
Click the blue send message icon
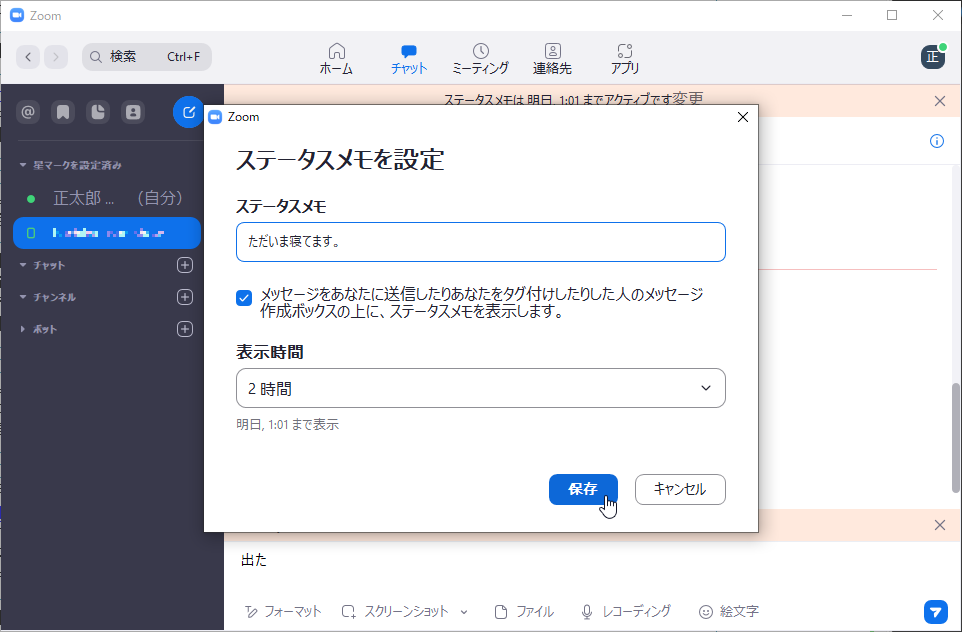click(936, 611)
